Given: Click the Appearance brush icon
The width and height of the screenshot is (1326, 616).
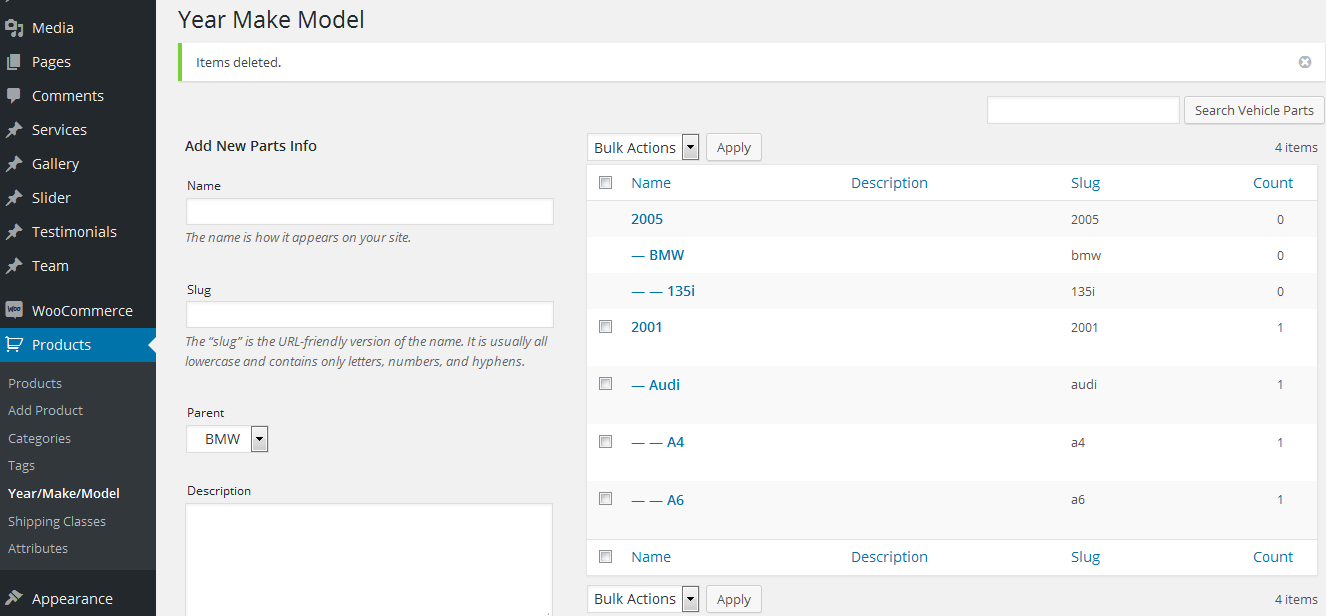Looking at the screenshot, I should 14,598.
